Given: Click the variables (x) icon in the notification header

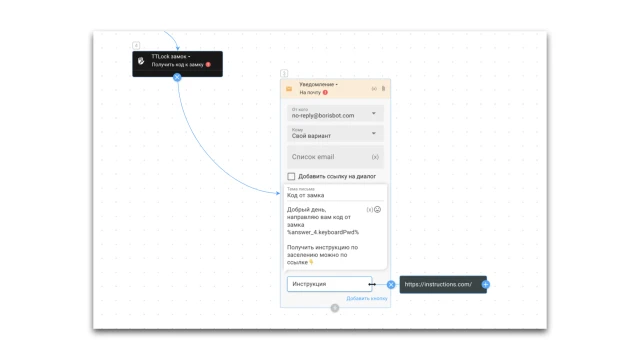Looking at the screenshot, I should coord(374,89).
